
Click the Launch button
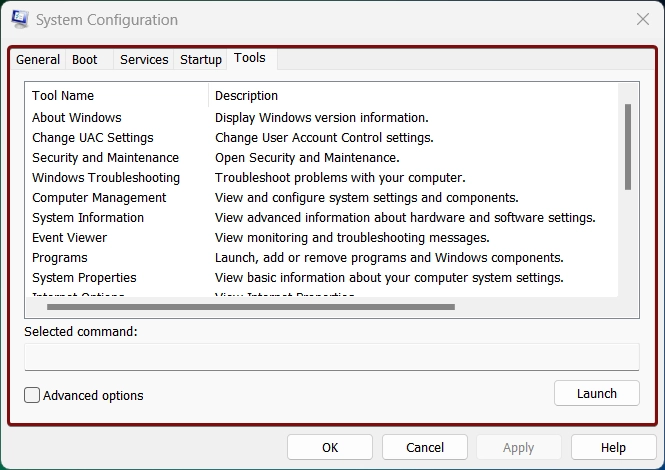tap(597, 393)
